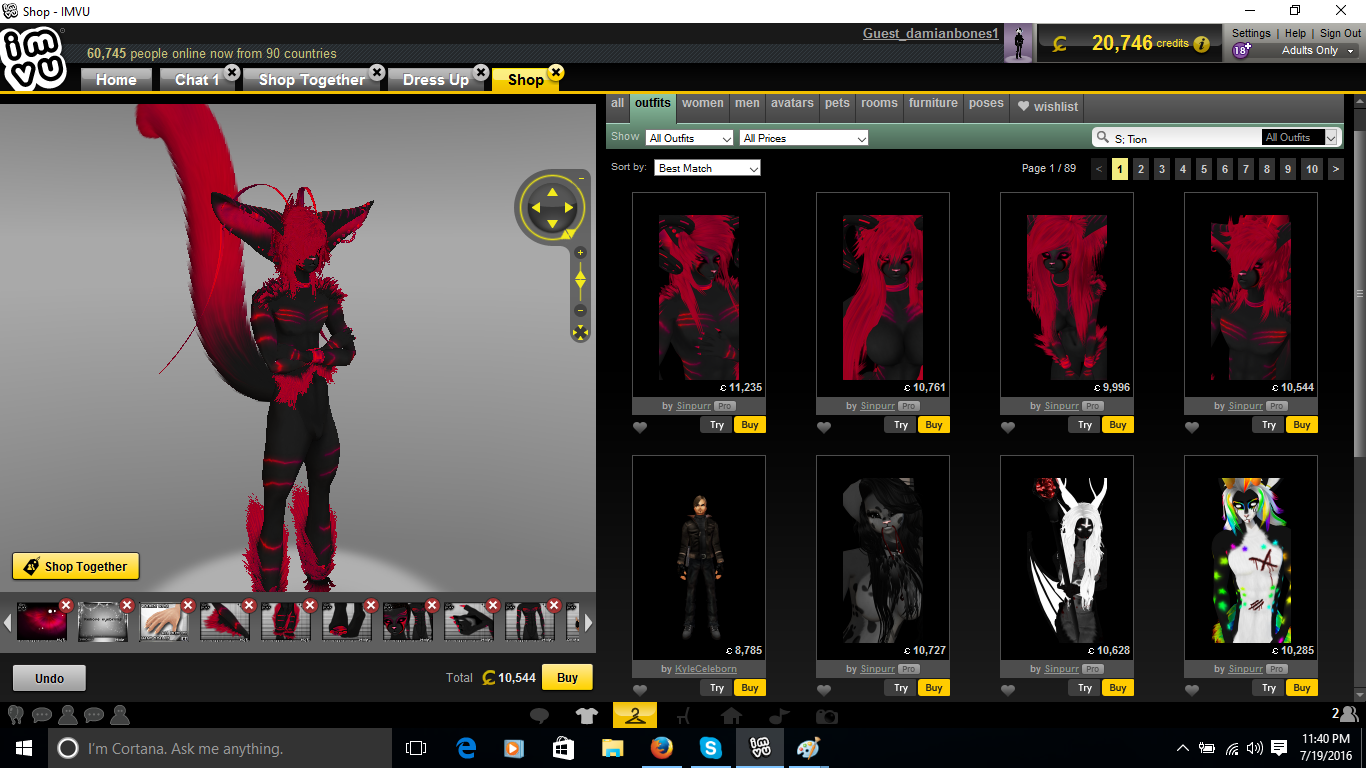Screen dimensions: 1366x768
Task: Pan avatar camera left arrow
Action: click(x=535, y=208)
